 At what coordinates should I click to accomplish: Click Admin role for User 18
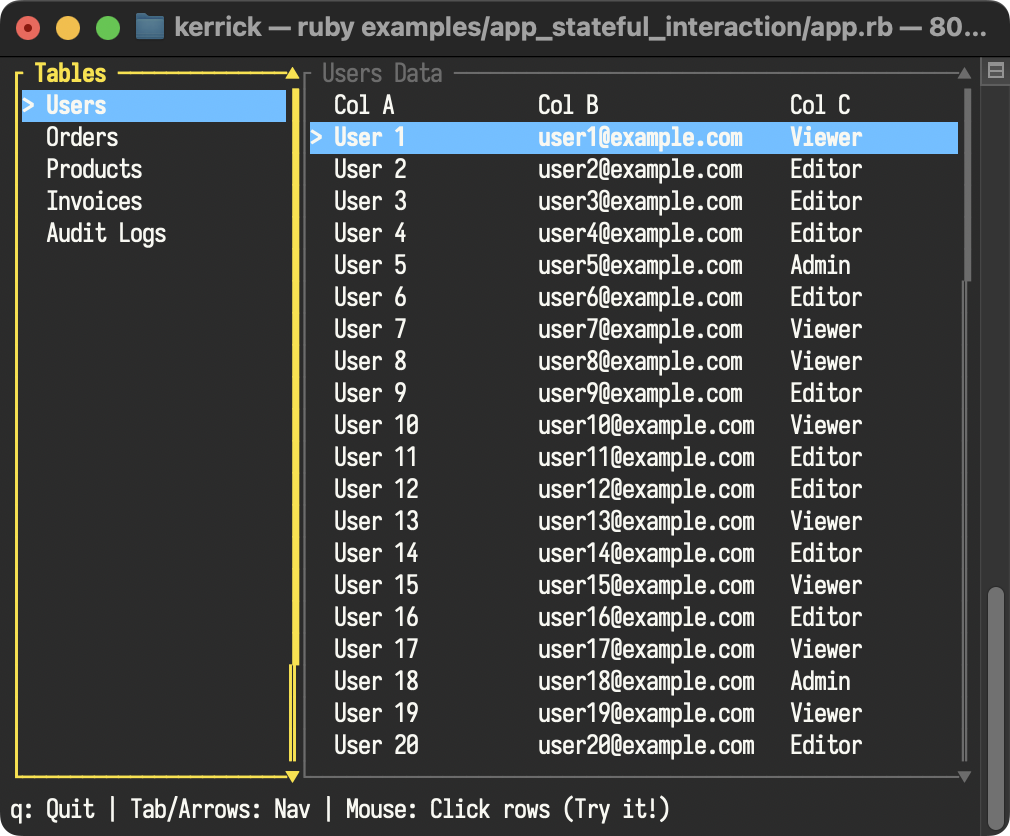[820, 681]
